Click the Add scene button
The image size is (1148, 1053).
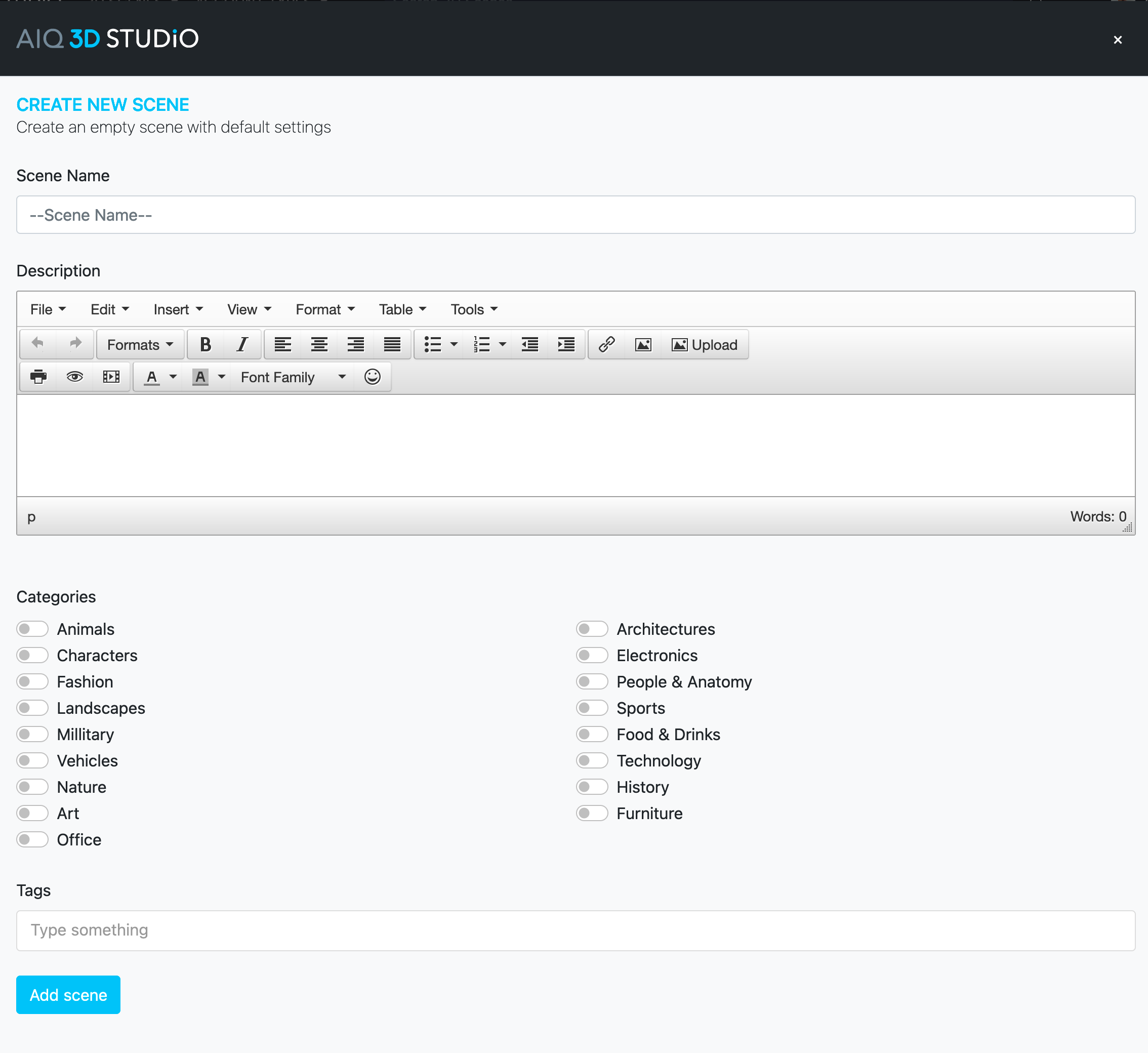pyautogui.click(x=68, y=995)
